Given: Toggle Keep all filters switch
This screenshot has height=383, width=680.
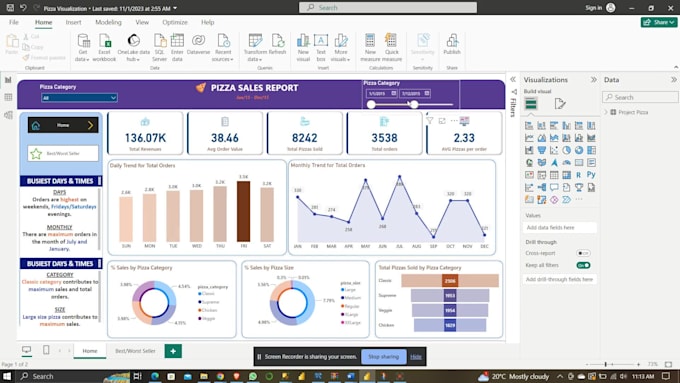Looking at the screenshot, I should 583,265.
